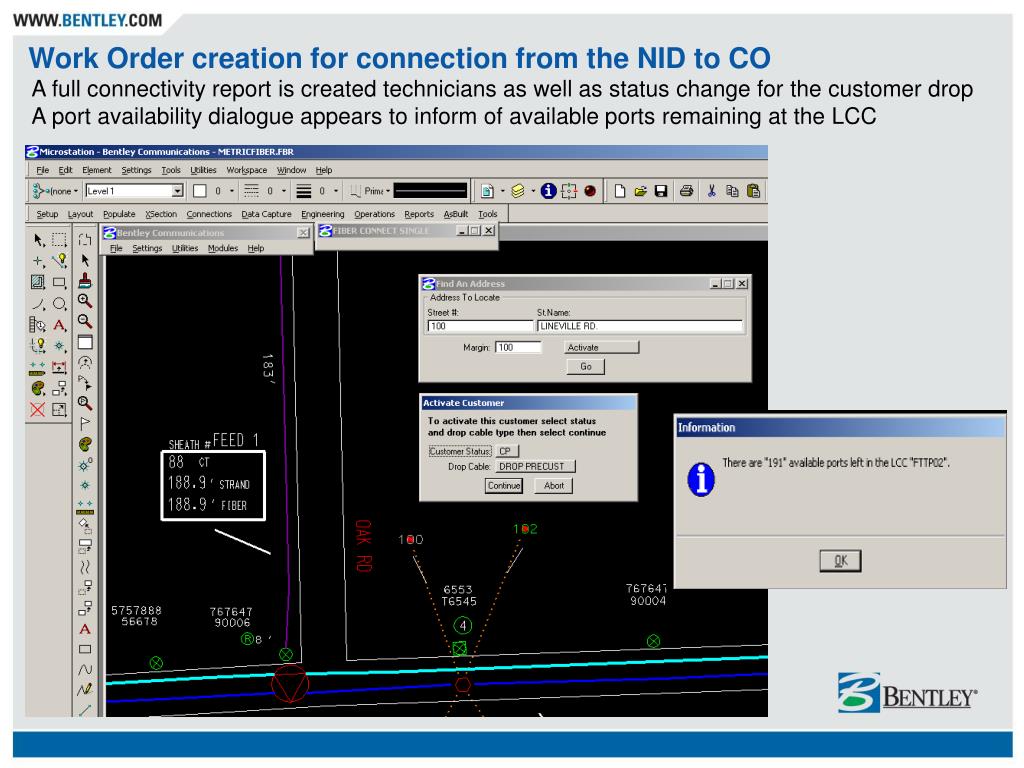The height and width of the screenshot is (768, 1024).
Task: Click the red paint brush Update View icon
Action: [x=85, y=281]
